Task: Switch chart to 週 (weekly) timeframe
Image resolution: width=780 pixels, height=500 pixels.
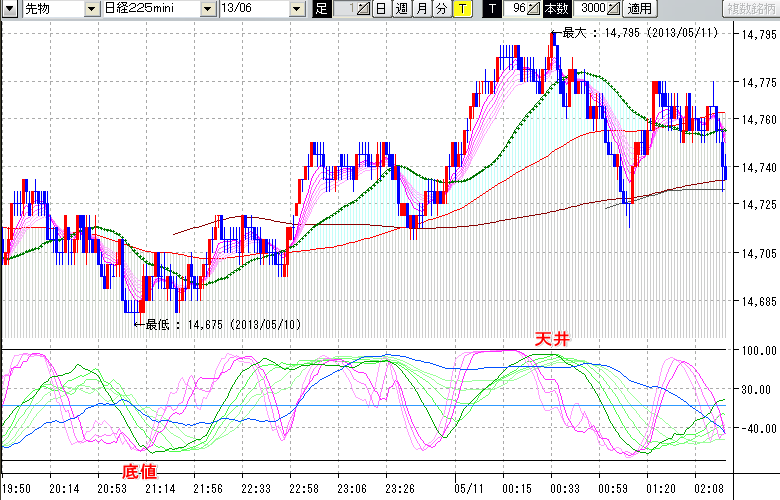Action: [x=401, y=9]
